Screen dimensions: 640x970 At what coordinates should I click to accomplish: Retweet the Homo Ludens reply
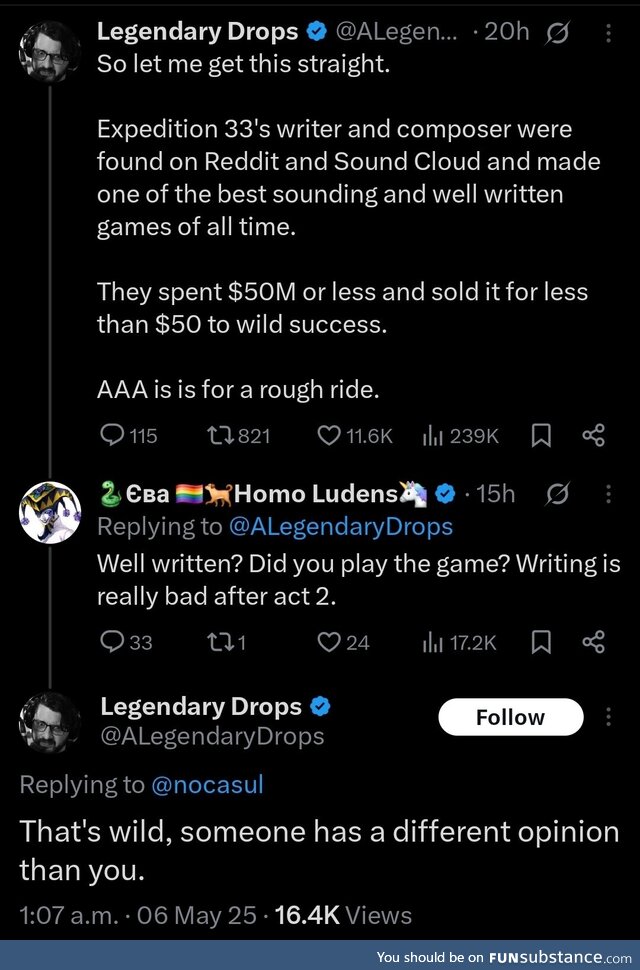pos(220,642)
